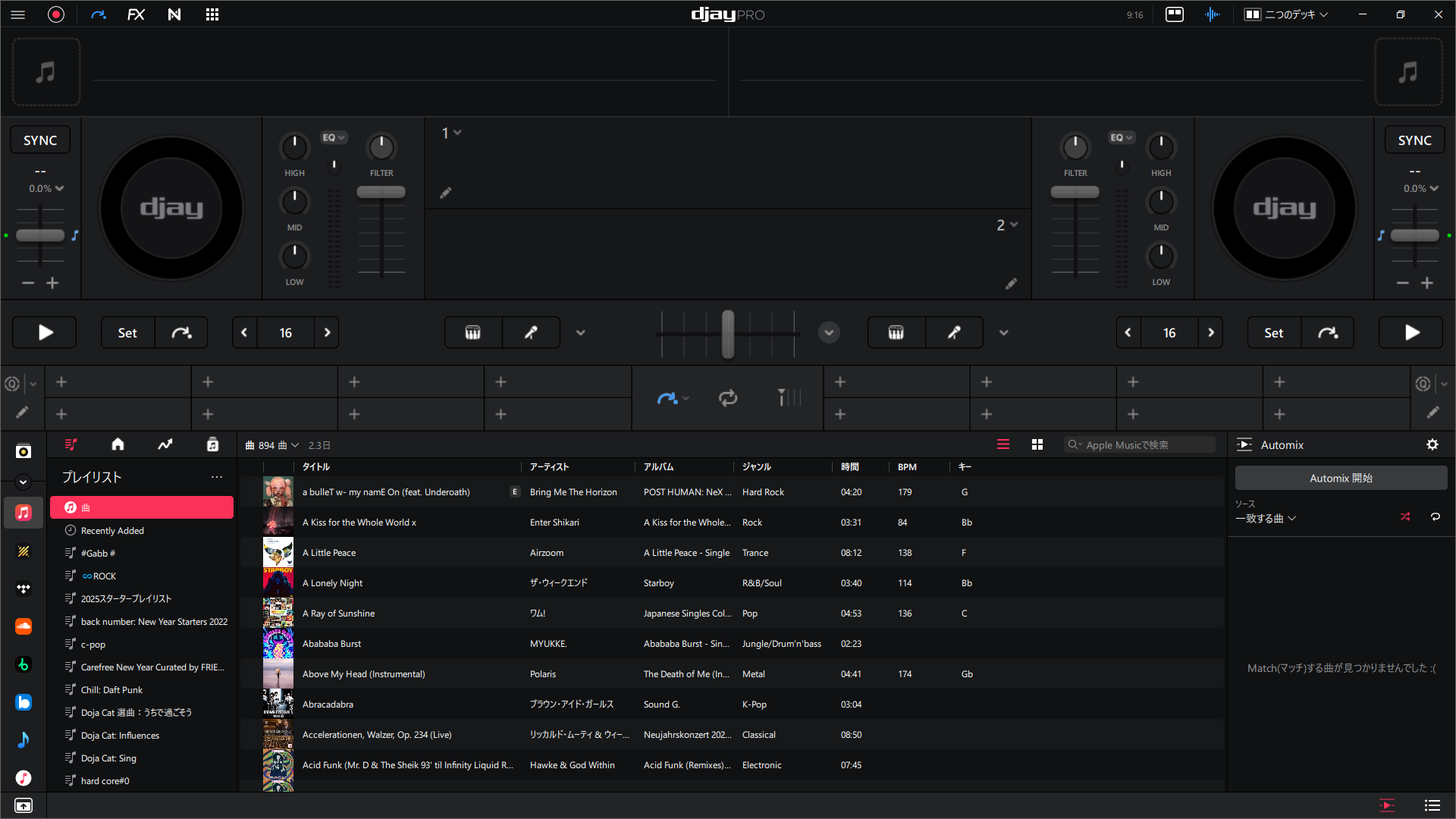
Task: Open playlist section more options
Action: 217,477
